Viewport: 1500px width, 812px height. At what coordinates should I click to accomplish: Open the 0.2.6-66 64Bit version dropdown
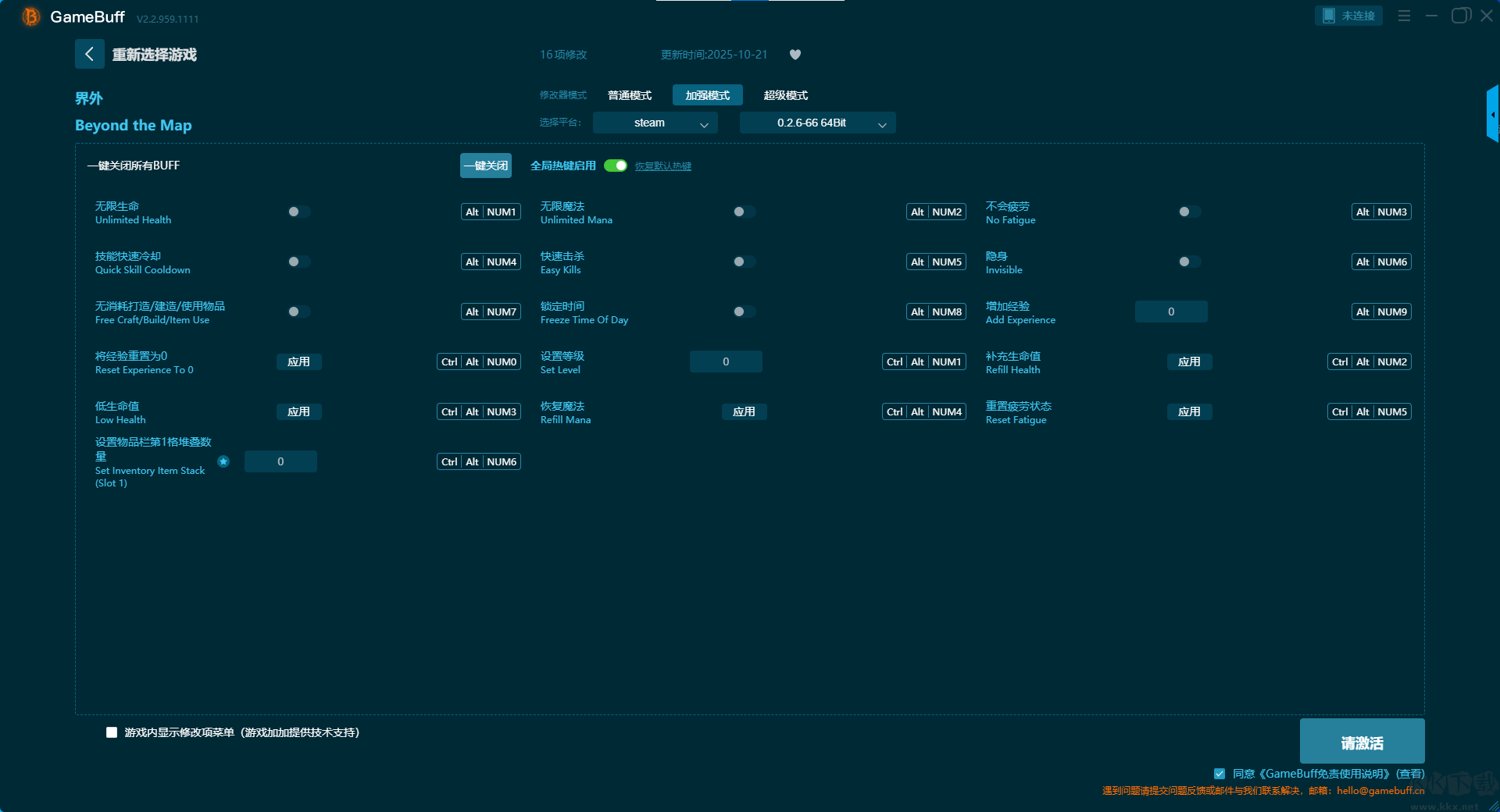pos(817,123)
